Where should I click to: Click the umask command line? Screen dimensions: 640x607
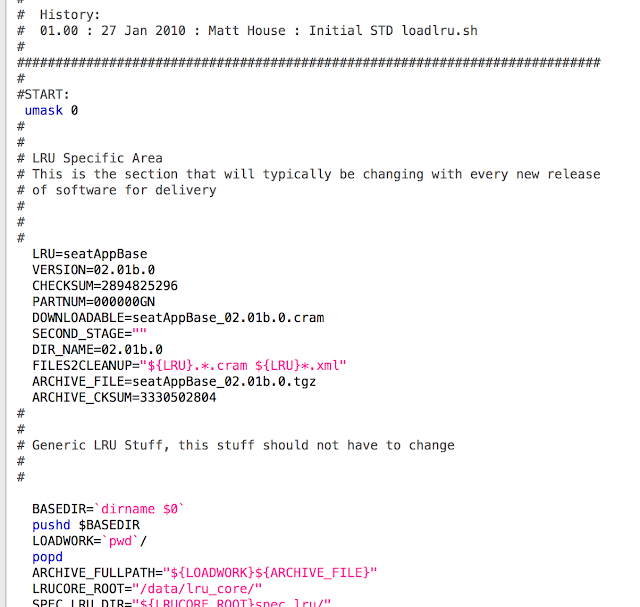click(x=51, y=111)
